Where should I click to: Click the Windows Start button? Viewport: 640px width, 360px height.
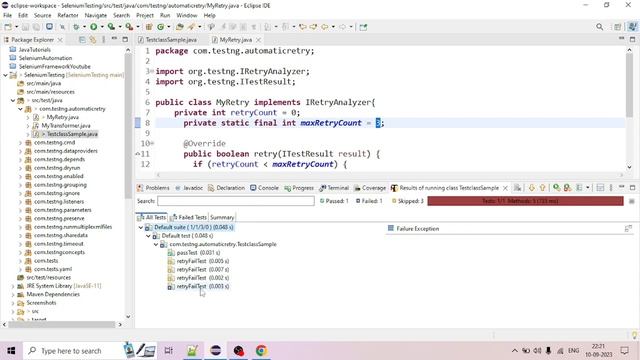coord(11,351)
